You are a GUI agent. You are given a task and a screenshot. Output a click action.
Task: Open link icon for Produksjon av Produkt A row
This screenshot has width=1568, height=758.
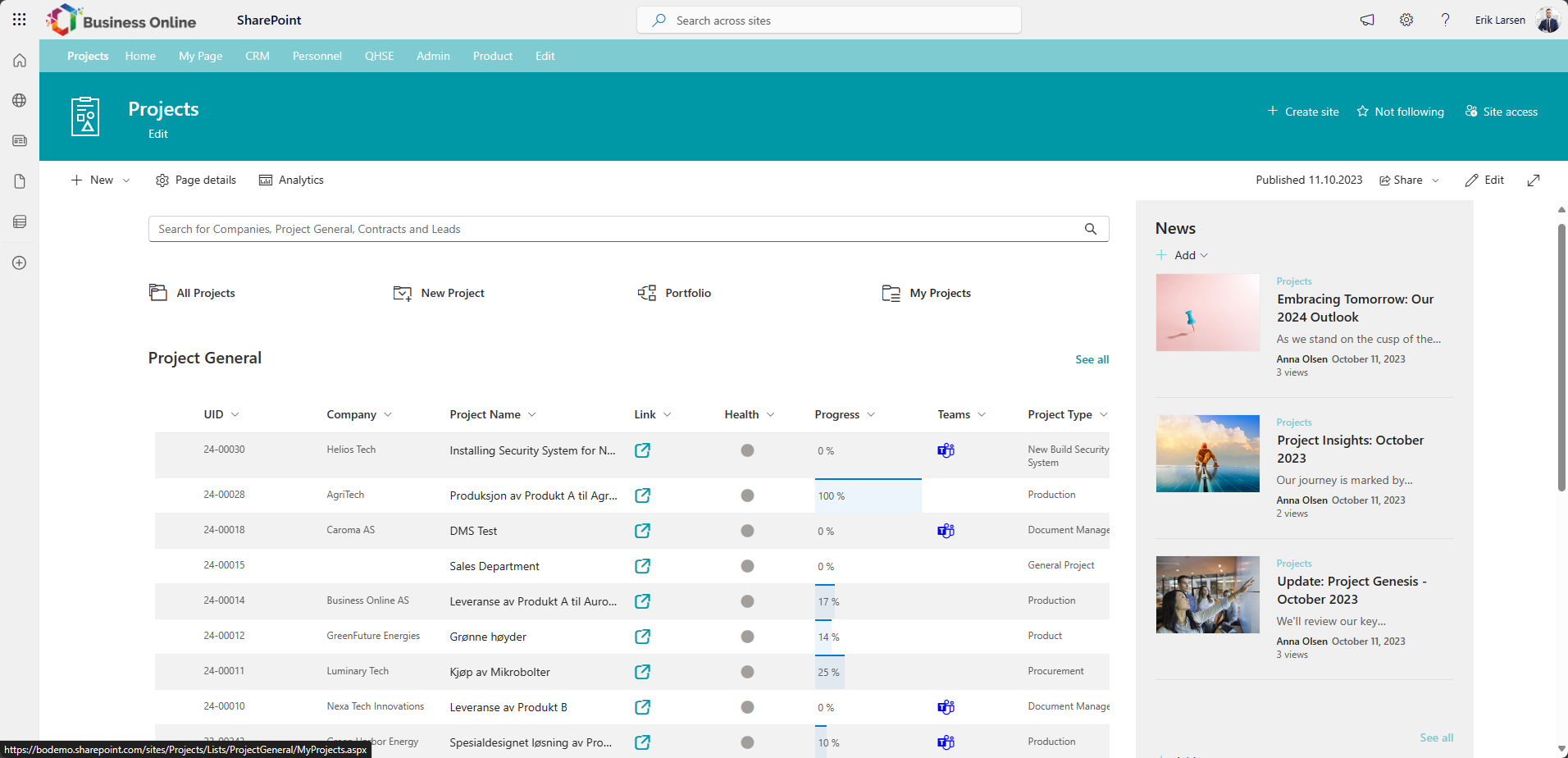643,495
